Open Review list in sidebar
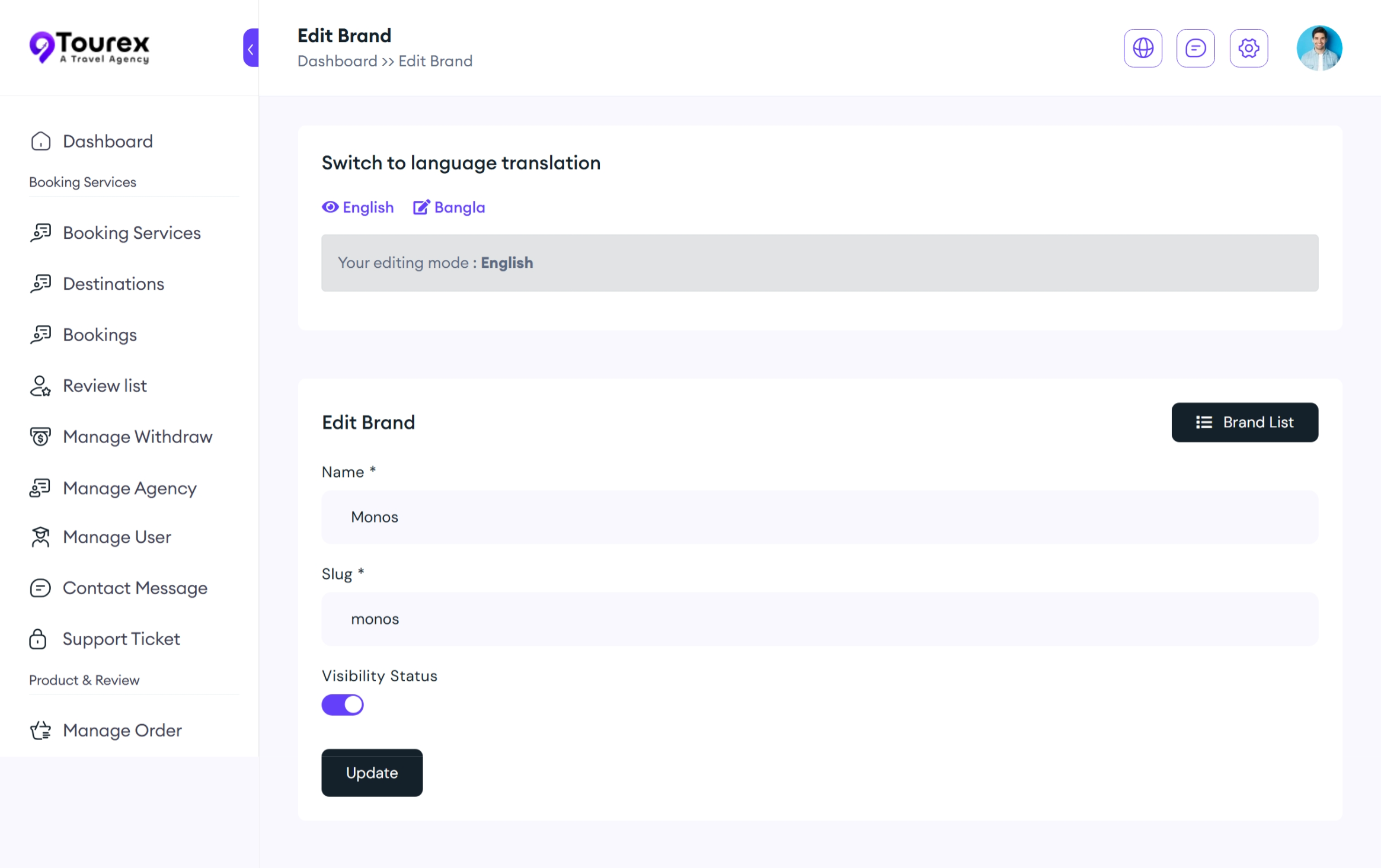The width and height of the screenshot is (1381, 868). point(104,386)
